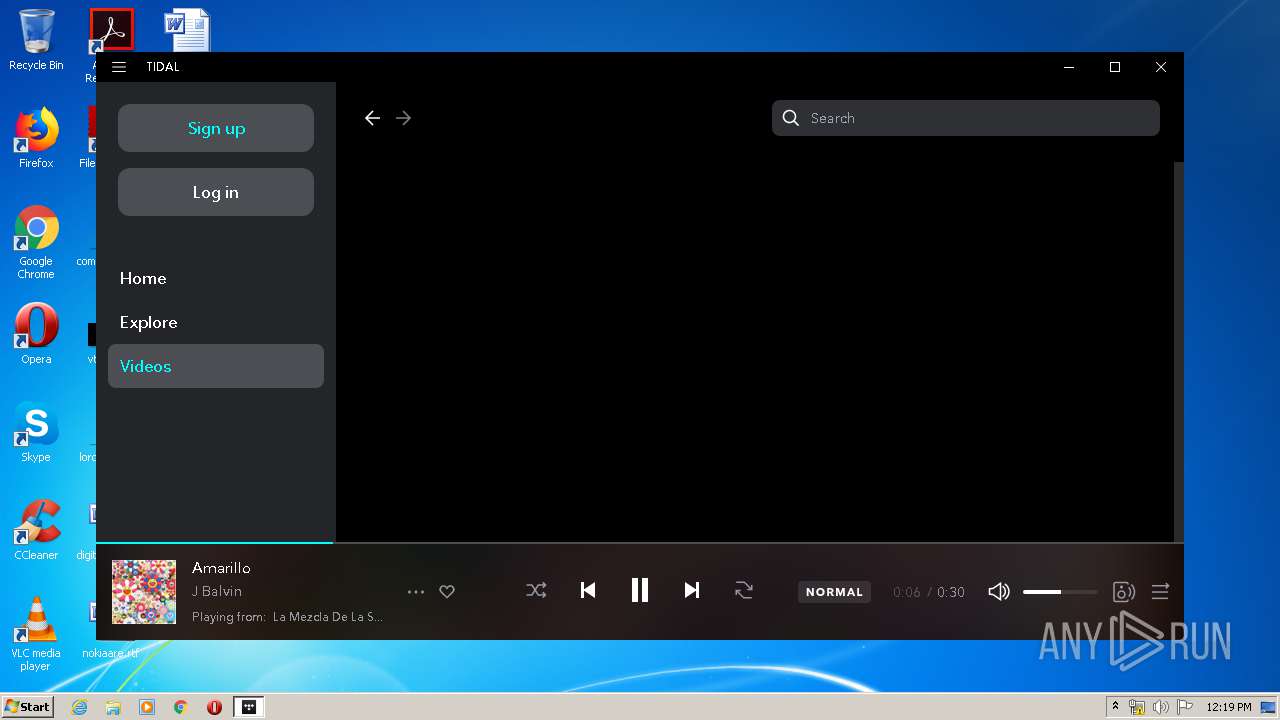This screenshot has width=1280, height=720.
Task: Open the La Mezcla De La S... source
Action: coord(328,617)
